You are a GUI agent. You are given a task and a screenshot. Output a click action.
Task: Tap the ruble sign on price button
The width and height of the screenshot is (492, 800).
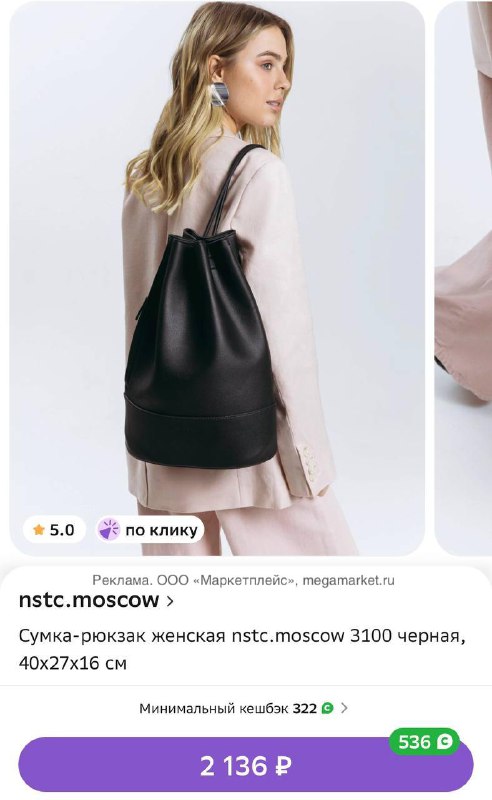coord(284,766)
